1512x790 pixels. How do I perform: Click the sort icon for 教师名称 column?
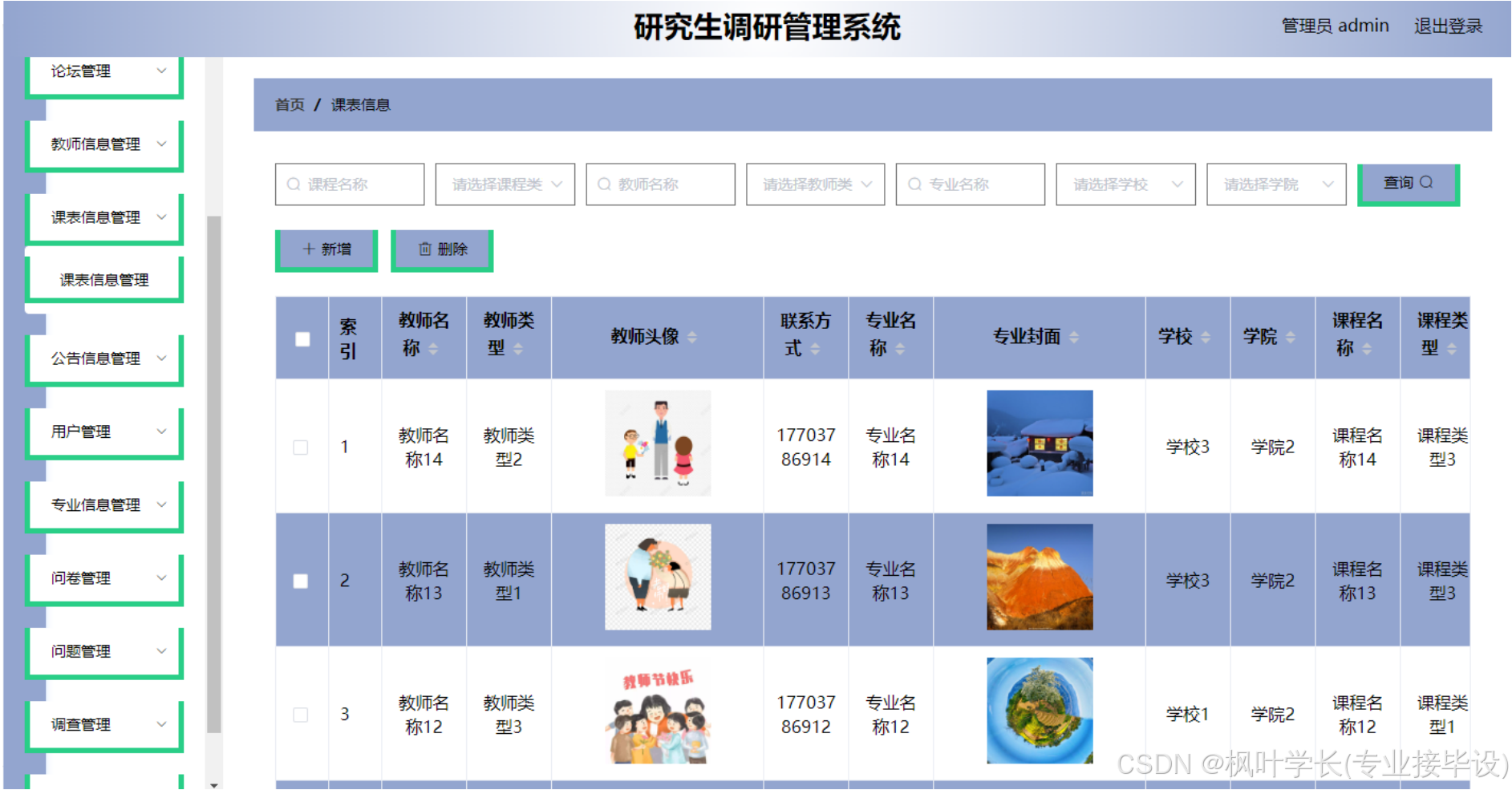[x=433, y=349]
